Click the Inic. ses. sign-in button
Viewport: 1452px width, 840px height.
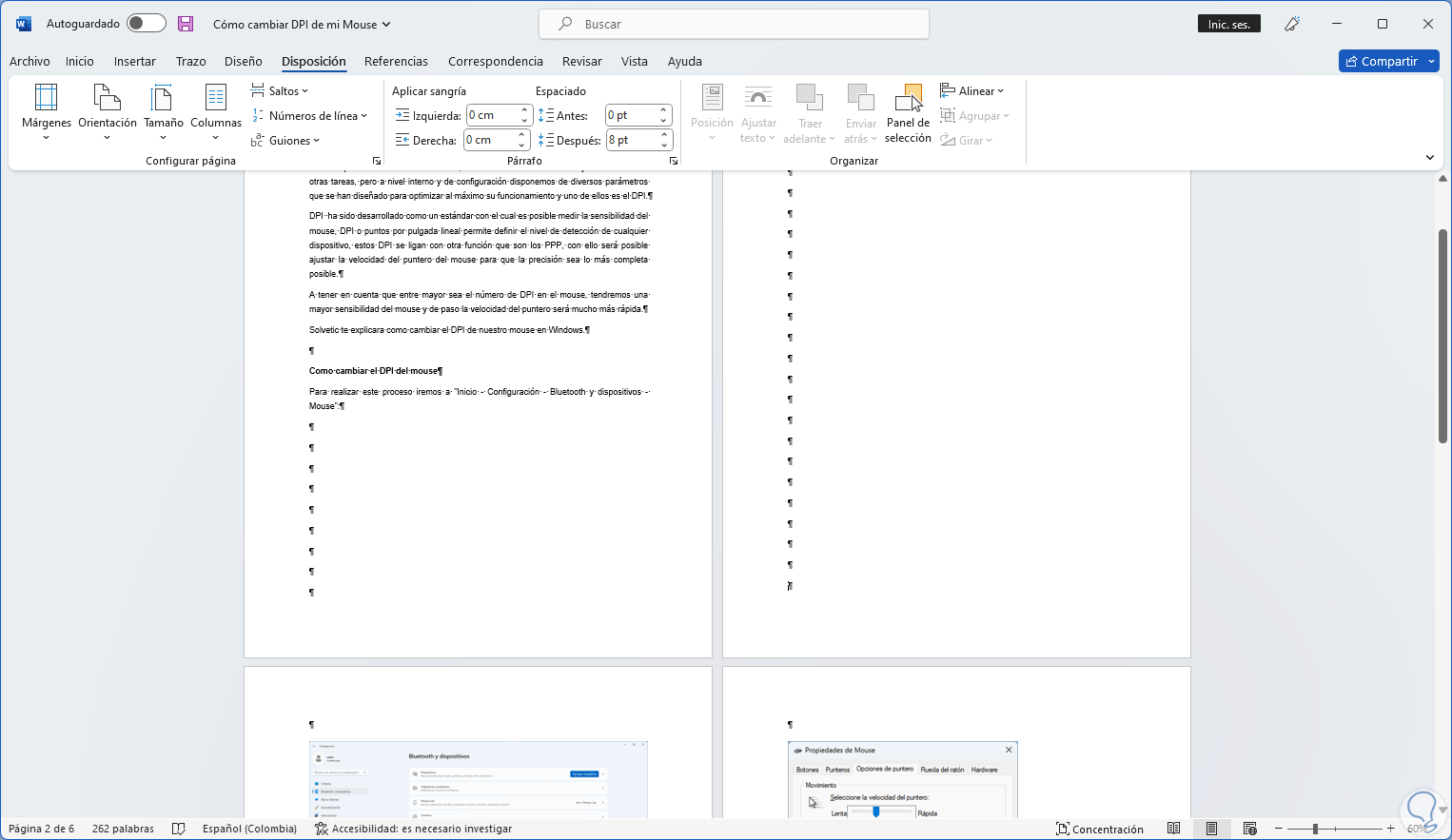tap(1229, 24)
